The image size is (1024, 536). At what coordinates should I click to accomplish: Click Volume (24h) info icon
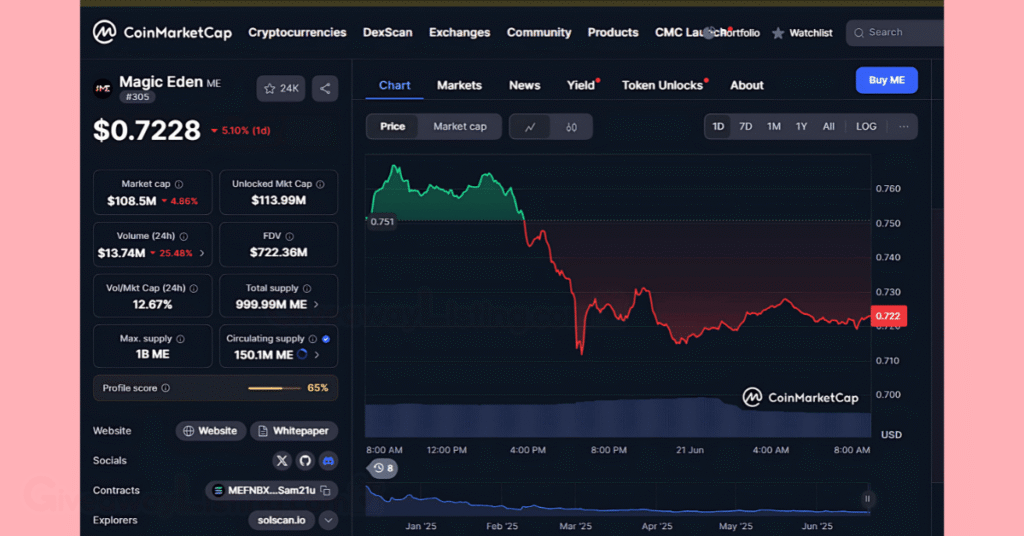point(184,236)
